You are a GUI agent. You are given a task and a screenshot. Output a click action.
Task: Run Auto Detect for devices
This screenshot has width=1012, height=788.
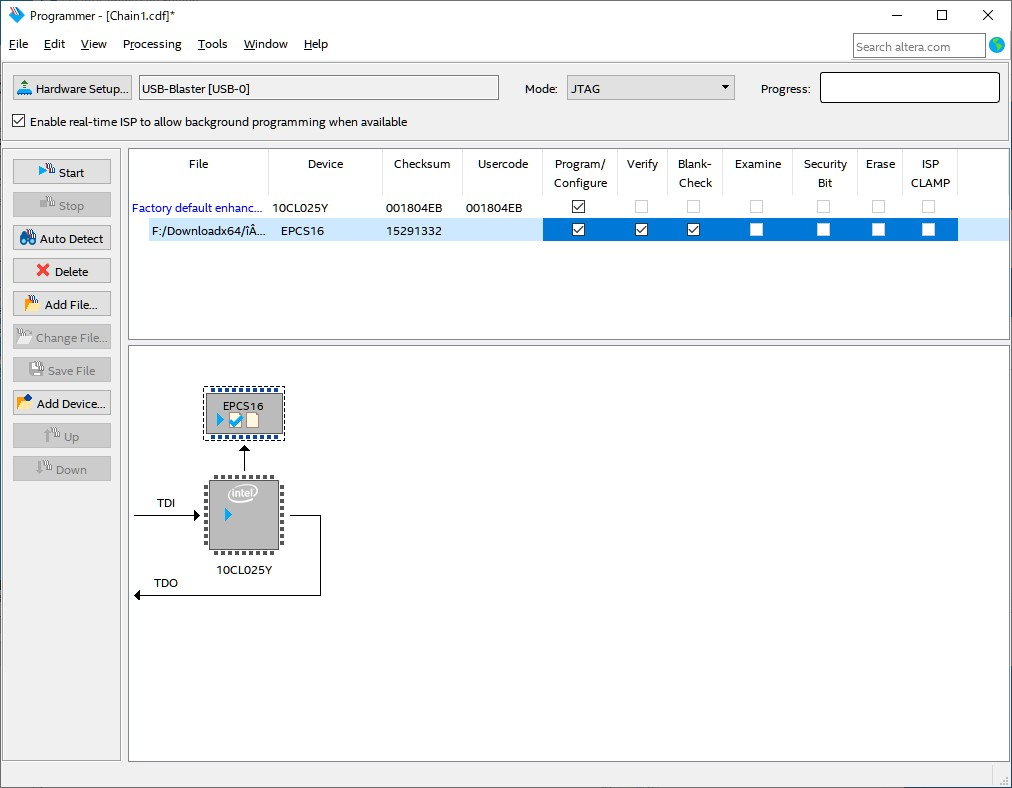pos(62,238)
